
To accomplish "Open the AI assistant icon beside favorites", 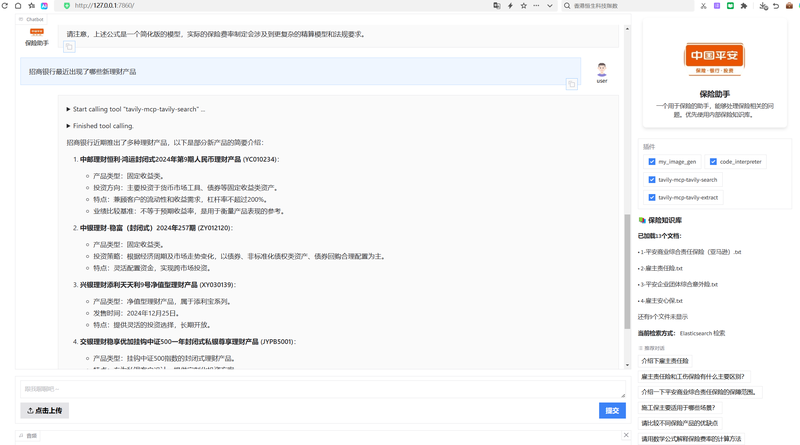I will click(x=44, y=6).
